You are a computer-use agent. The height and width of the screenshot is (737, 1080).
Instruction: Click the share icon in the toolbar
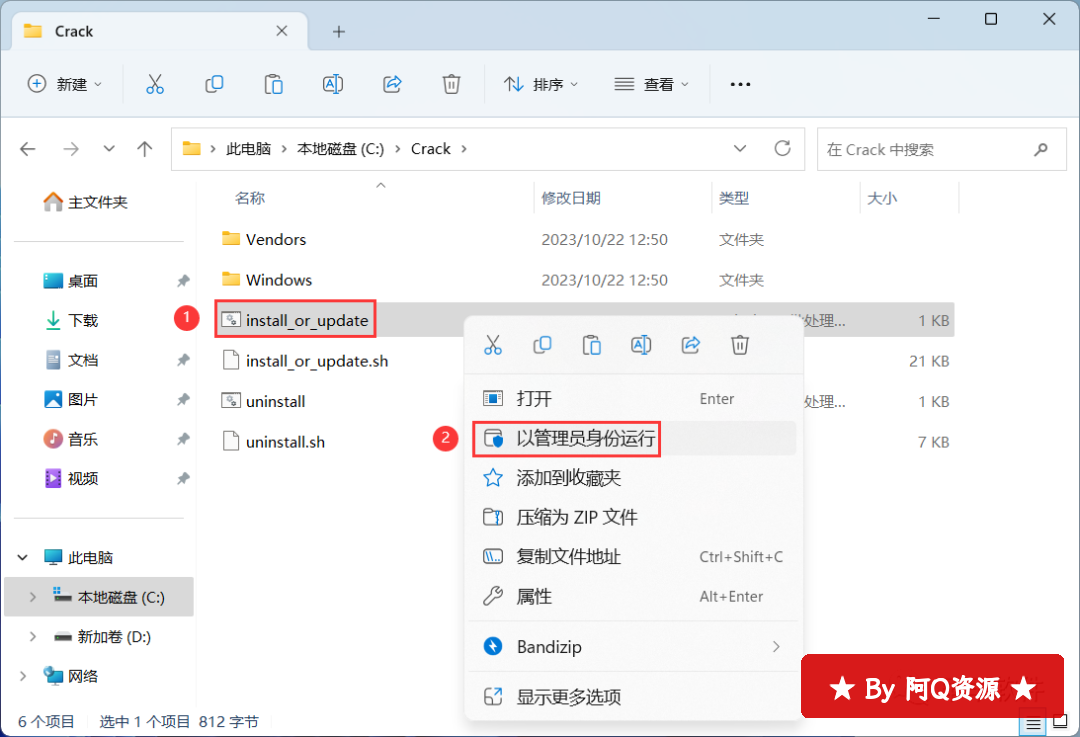click(393, 85)
